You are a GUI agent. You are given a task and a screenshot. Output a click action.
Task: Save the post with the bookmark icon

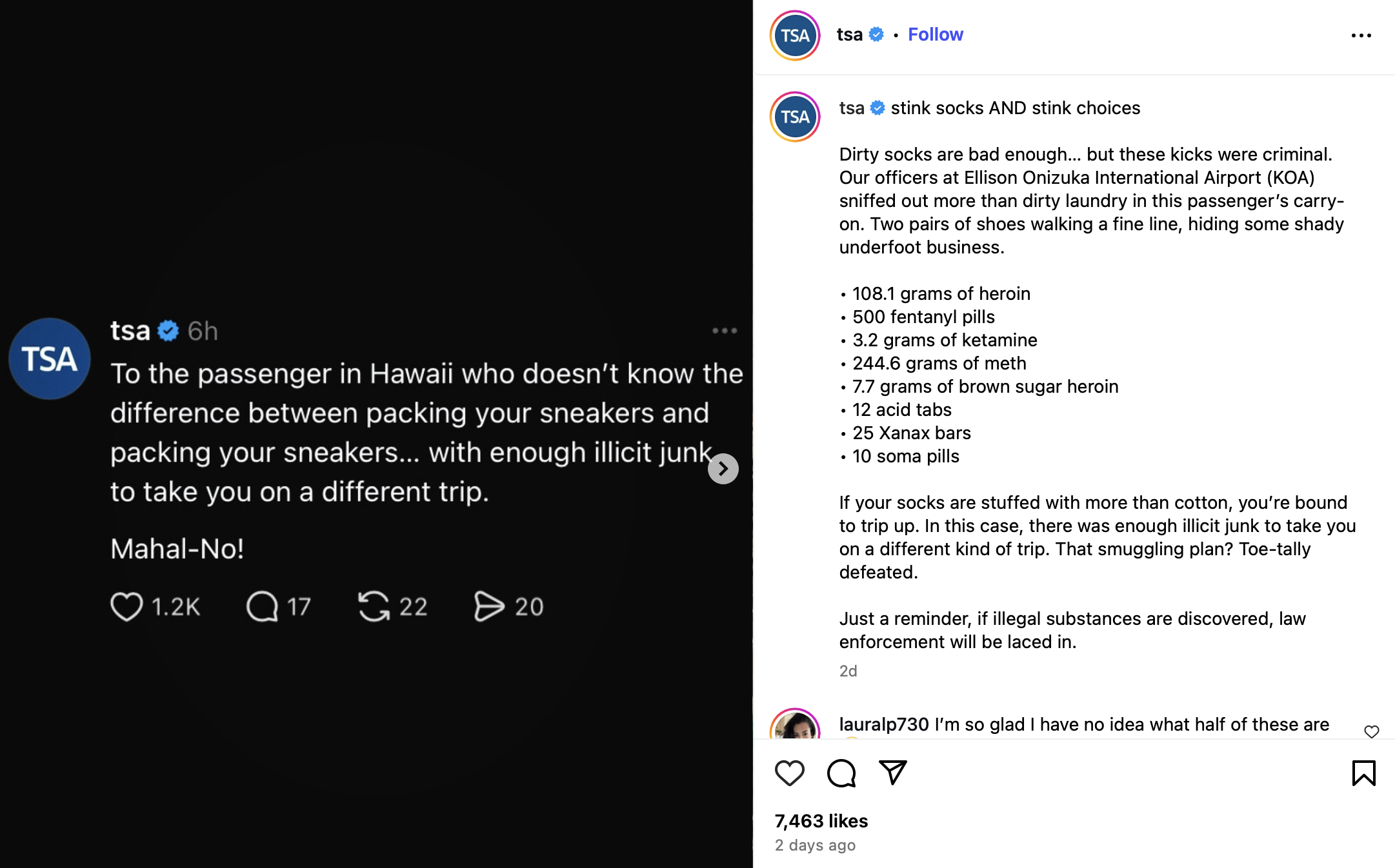pos(1363,773)
